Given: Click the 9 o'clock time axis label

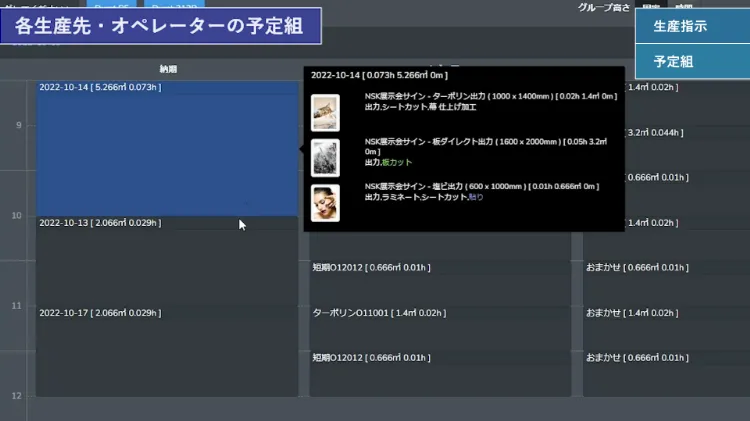Looking at the screenshot, I should (x=19, y=125).
